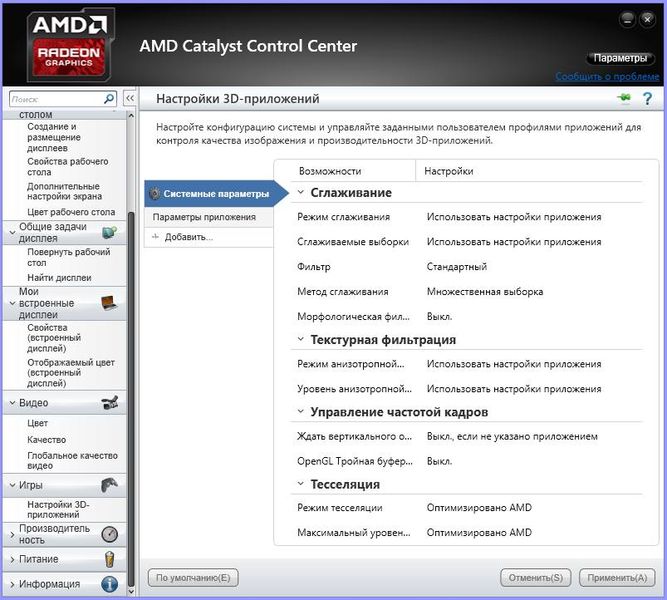Click the monitor icon next to Общие задачи дисплея

coord(109,232)
